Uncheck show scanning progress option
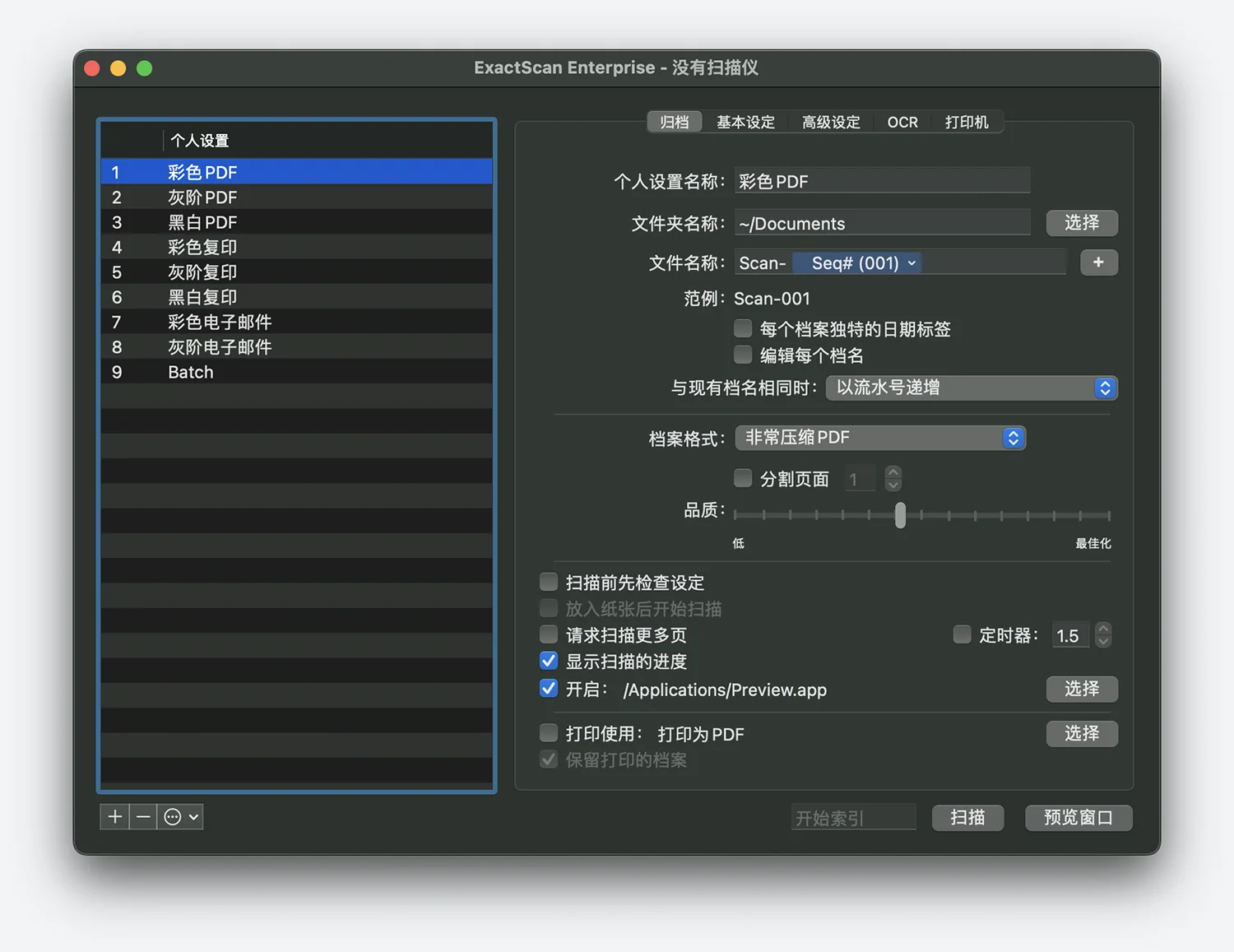Viewport: 1234px width, 952px height. point(549,661)
